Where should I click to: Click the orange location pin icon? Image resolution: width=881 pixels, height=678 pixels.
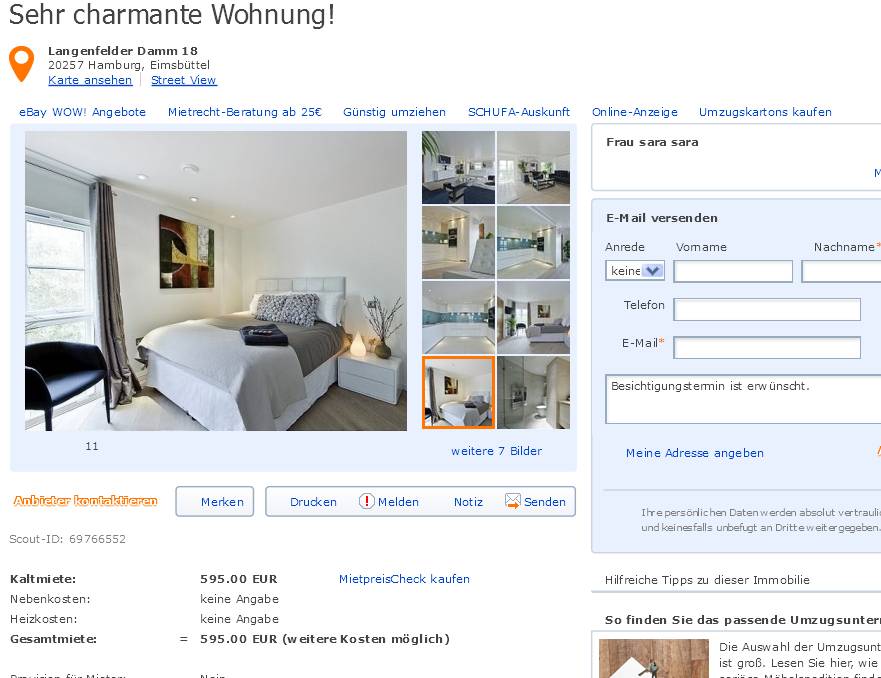(x=21, y=63)
